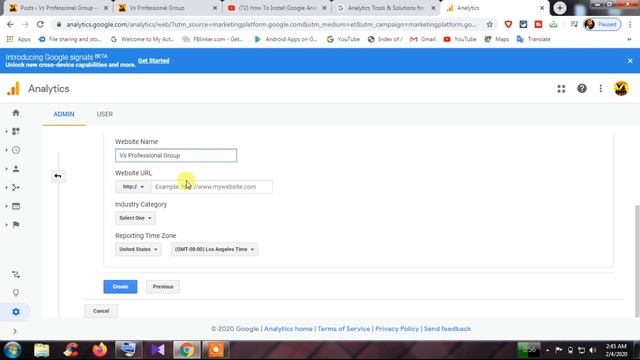The image size is (640, 360).
Task: Click the Get Started link in banner
Action: click(x=153, y=61)
